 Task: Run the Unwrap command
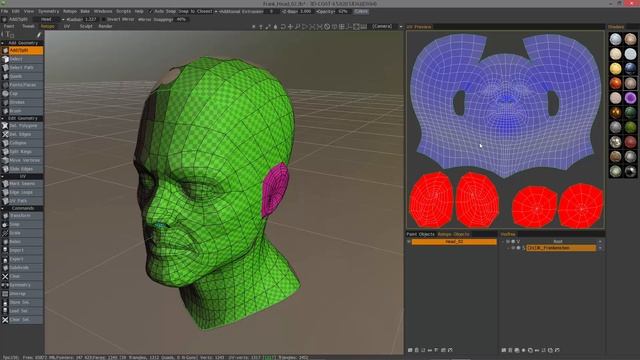pyautogui.click(x=22, y=293)
